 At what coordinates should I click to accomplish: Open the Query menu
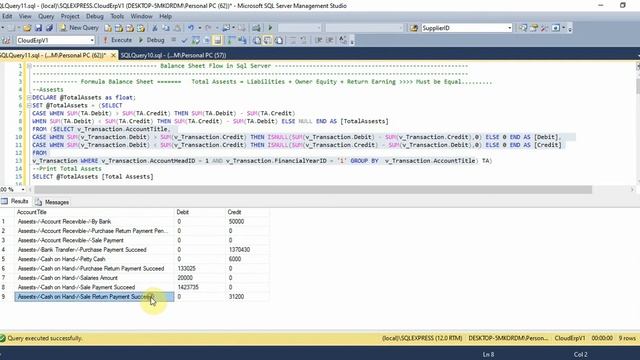tap(46, 16)
